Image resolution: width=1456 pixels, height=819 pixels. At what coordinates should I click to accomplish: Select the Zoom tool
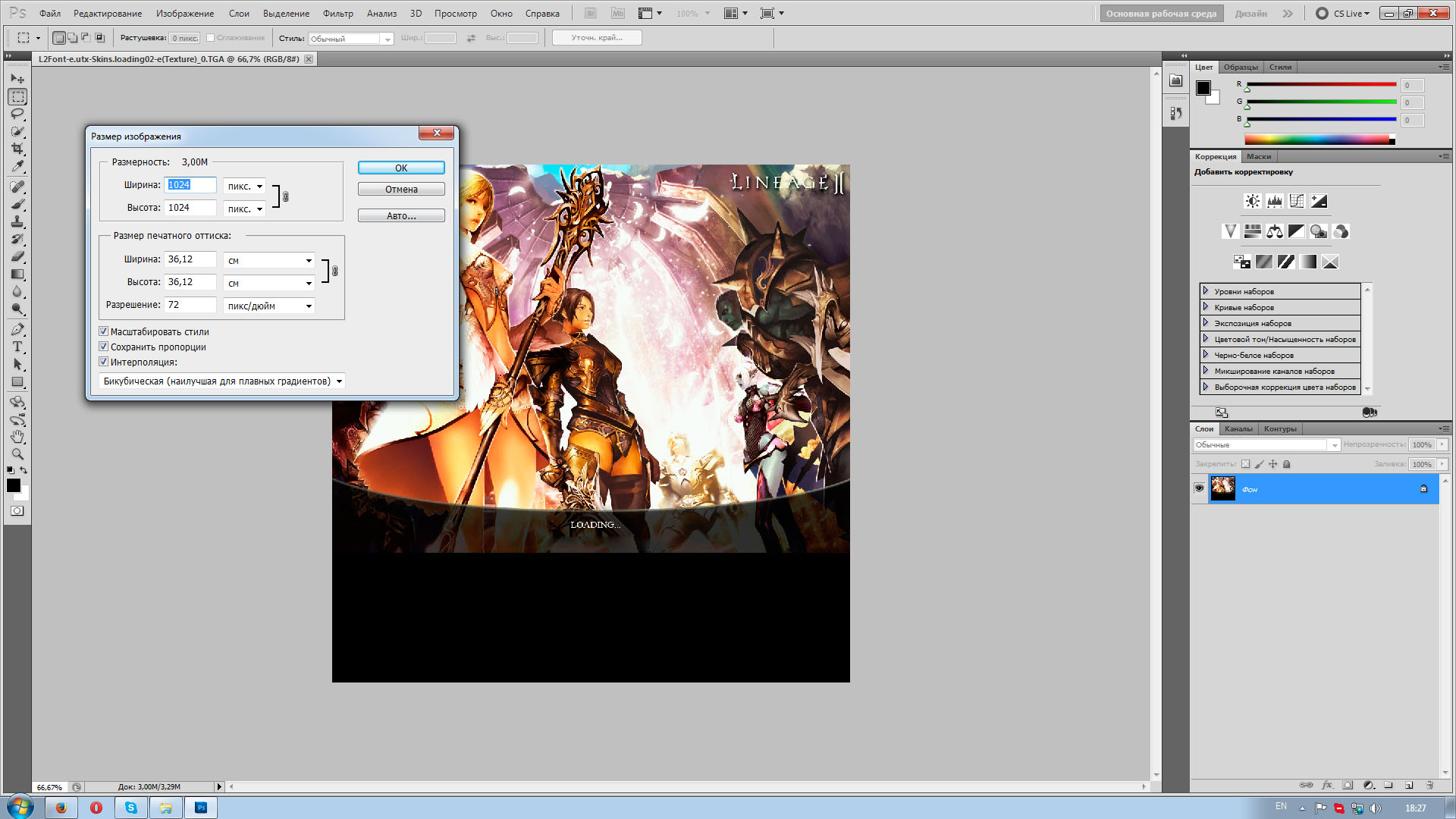(17, 454)
